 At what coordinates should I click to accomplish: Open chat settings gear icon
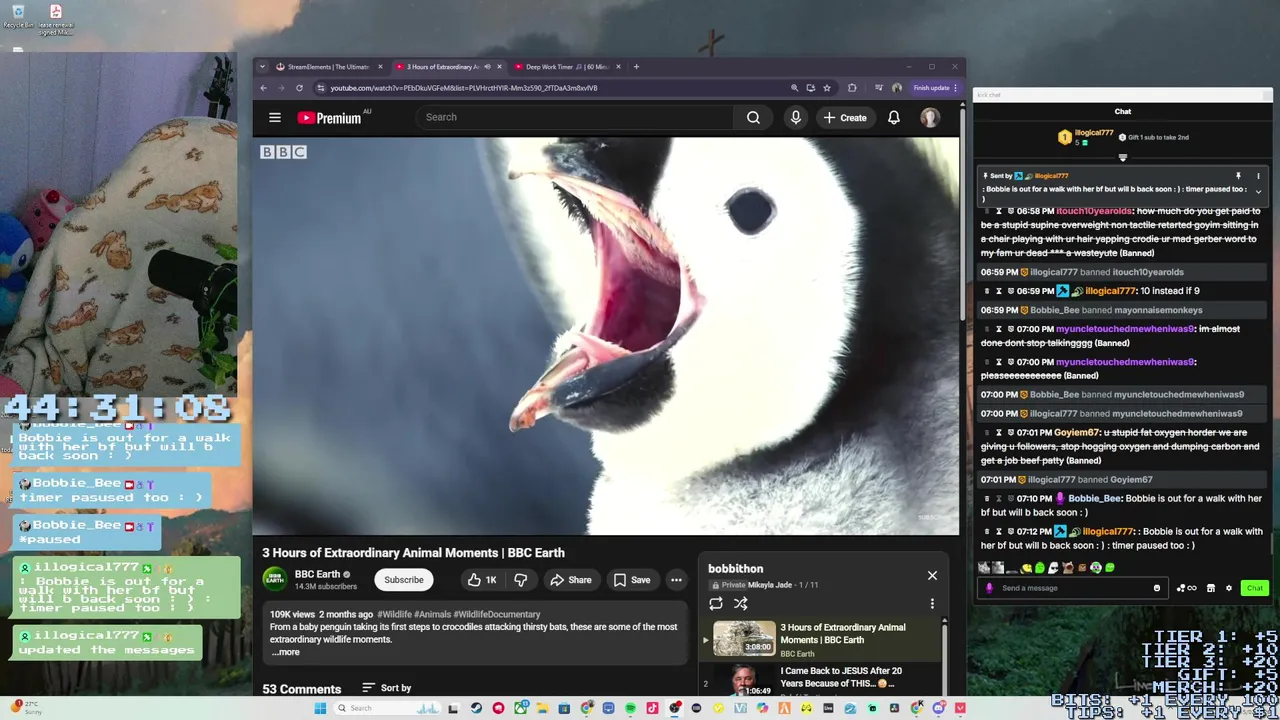click(1229, 588)
